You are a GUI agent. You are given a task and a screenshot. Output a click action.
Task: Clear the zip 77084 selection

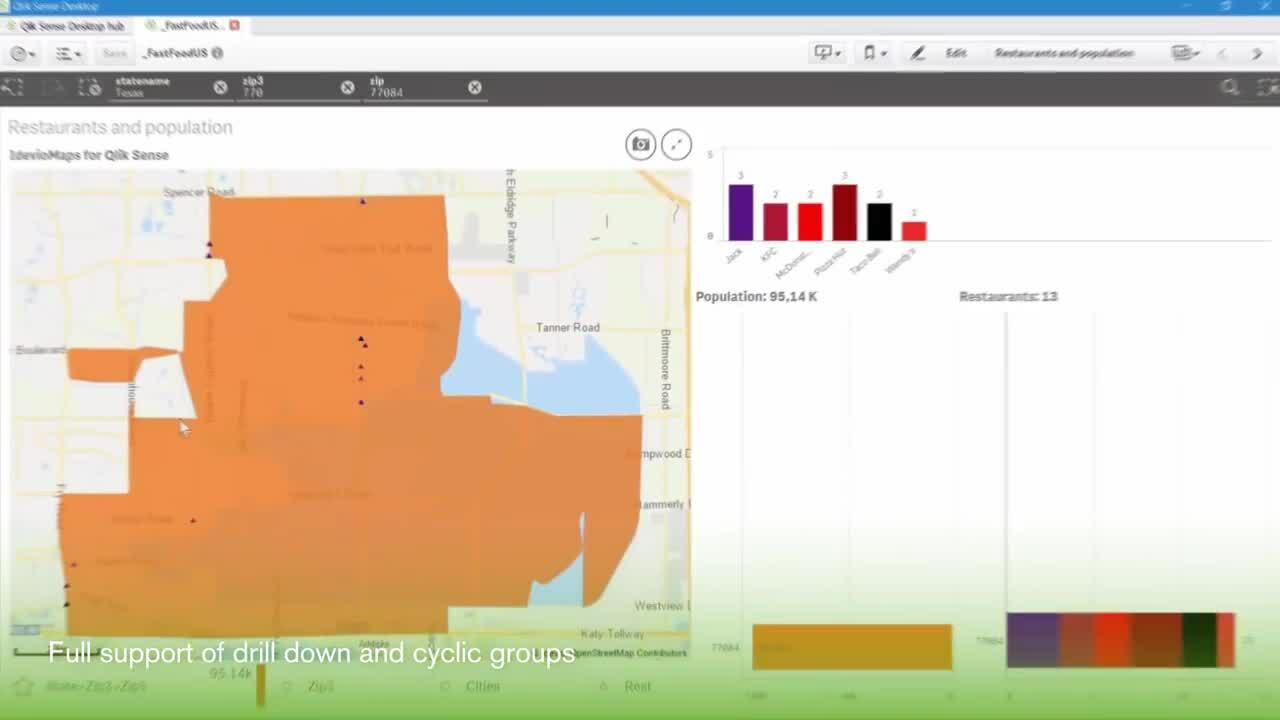pyautogui.click(x=475, y=87)
